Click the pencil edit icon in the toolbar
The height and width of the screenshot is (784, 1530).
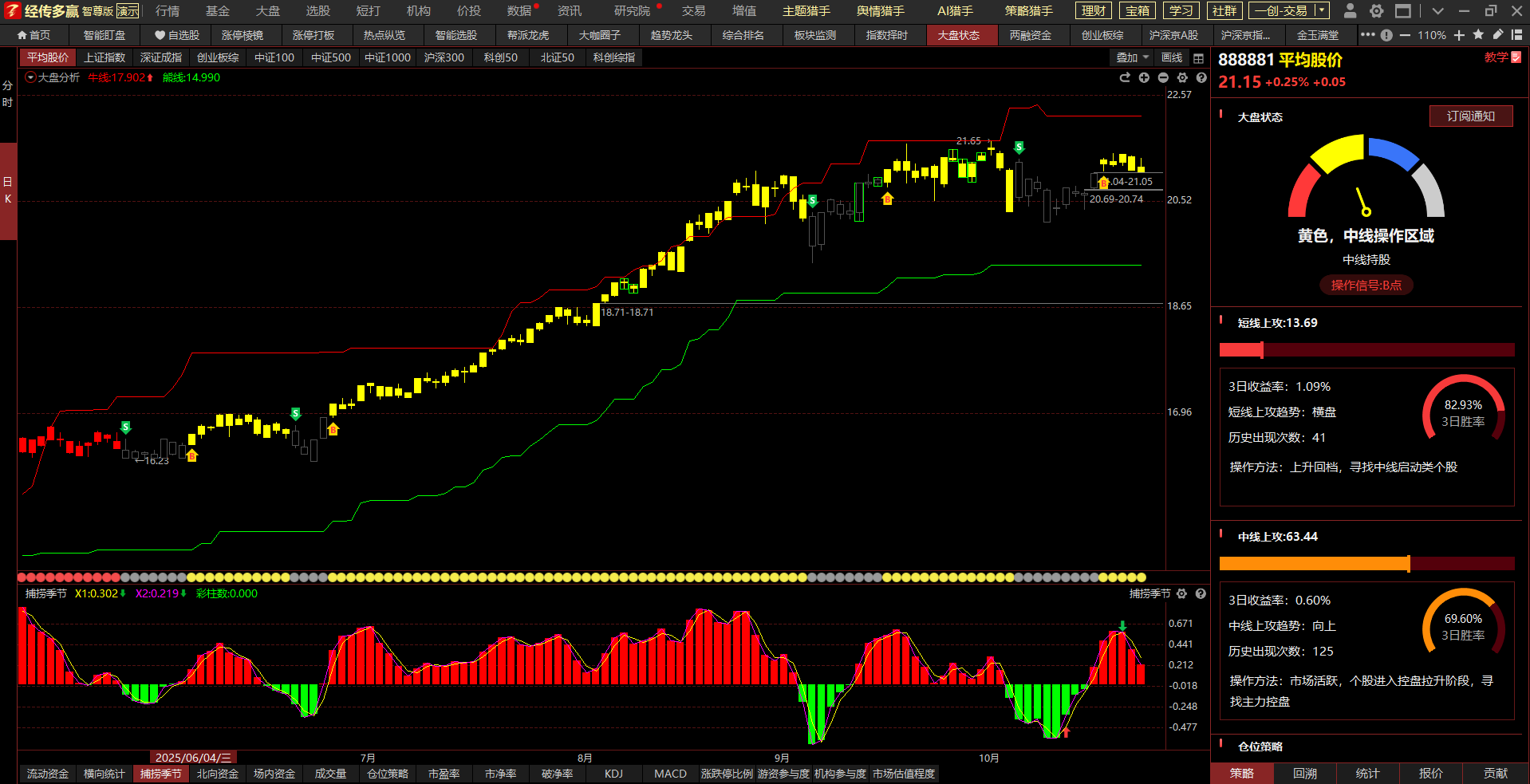(1497, 35)
